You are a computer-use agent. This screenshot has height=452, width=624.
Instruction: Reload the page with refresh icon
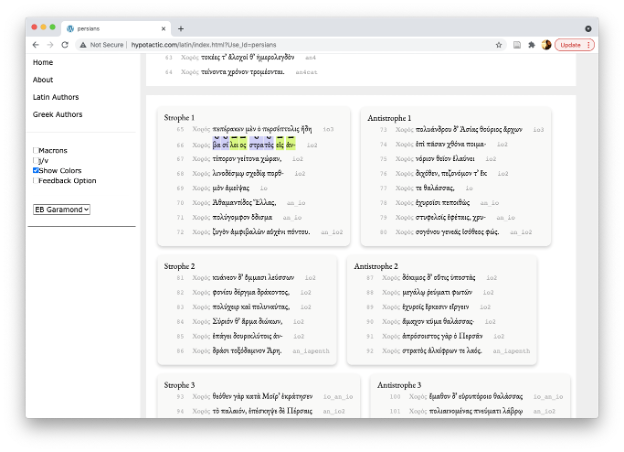click(65, 45)
